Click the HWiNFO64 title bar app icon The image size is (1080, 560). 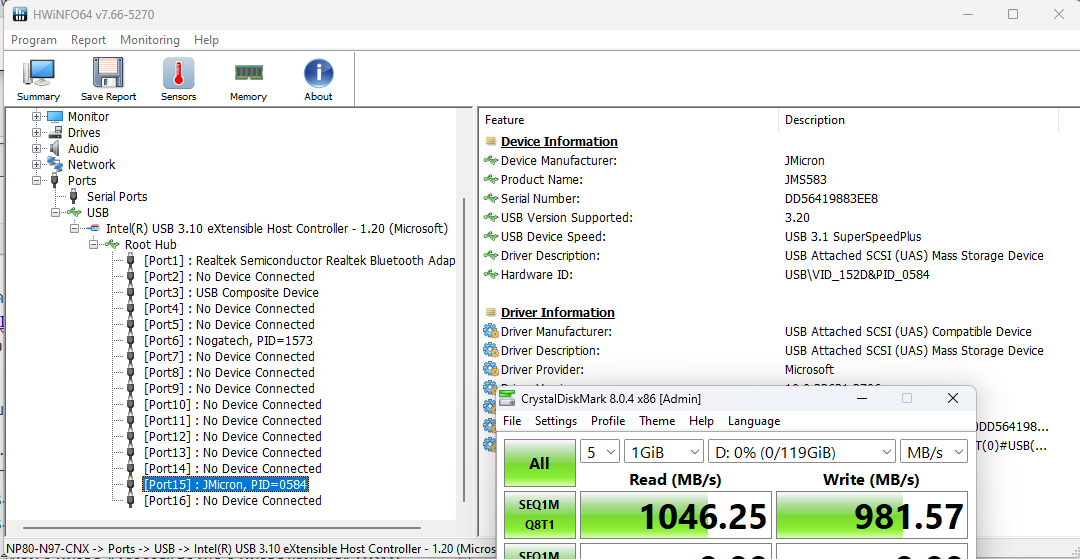point(20,14)
